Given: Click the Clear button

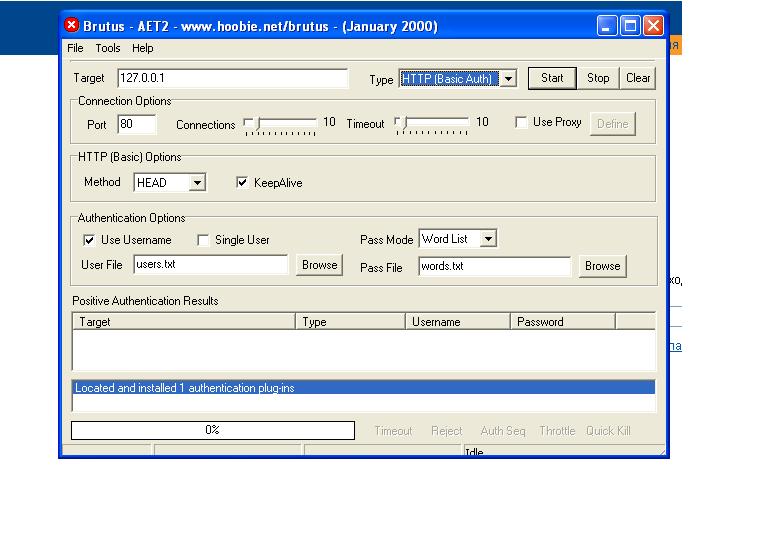Looking at the screenshot, I should 638,78.
